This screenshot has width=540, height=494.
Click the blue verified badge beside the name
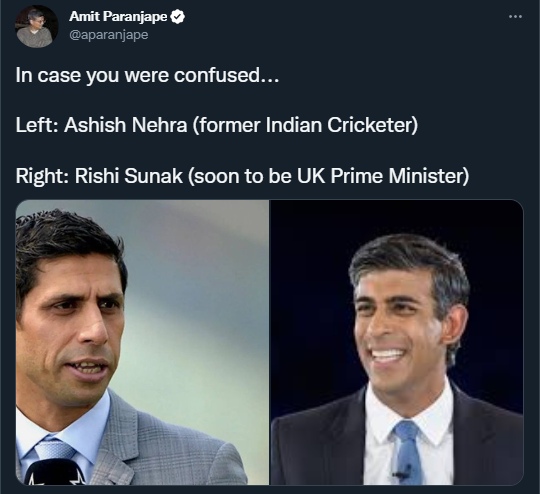178,17
